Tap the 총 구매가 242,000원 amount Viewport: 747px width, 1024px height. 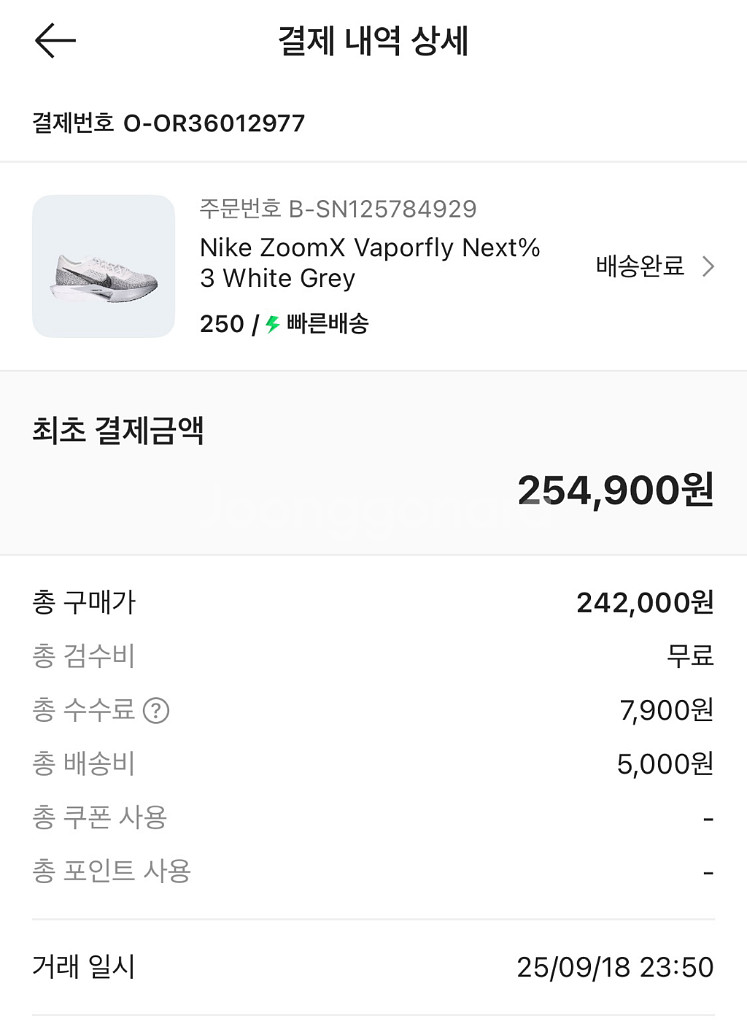click(x=644, y=602)
